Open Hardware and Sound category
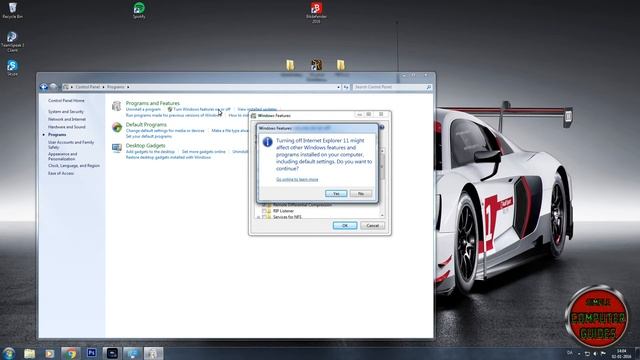 [x=67, y=127]
